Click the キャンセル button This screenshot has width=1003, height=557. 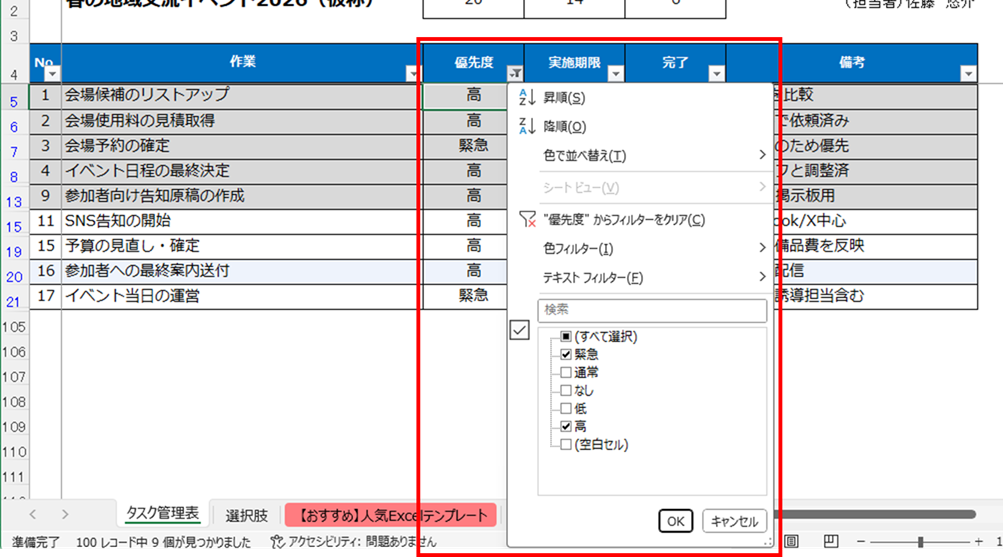point(734,521)
